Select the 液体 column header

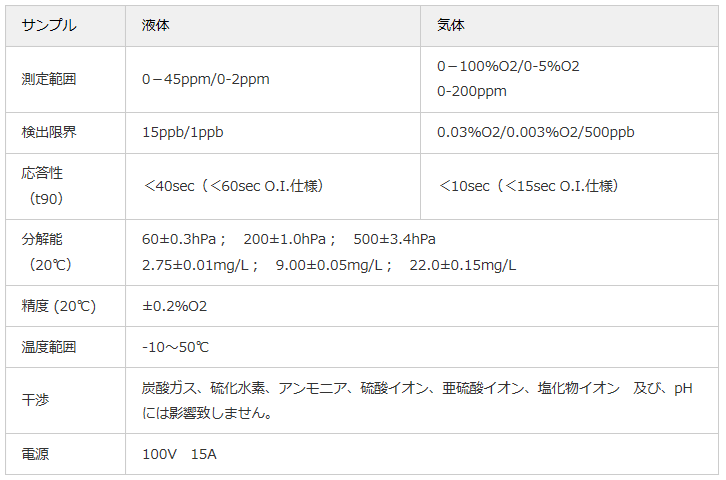pos(273,25)
